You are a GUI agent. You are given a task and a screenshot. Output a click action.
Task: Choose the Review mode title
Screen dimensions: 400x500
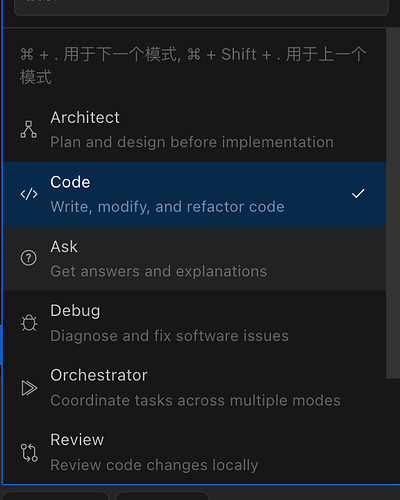pos(77,440)
